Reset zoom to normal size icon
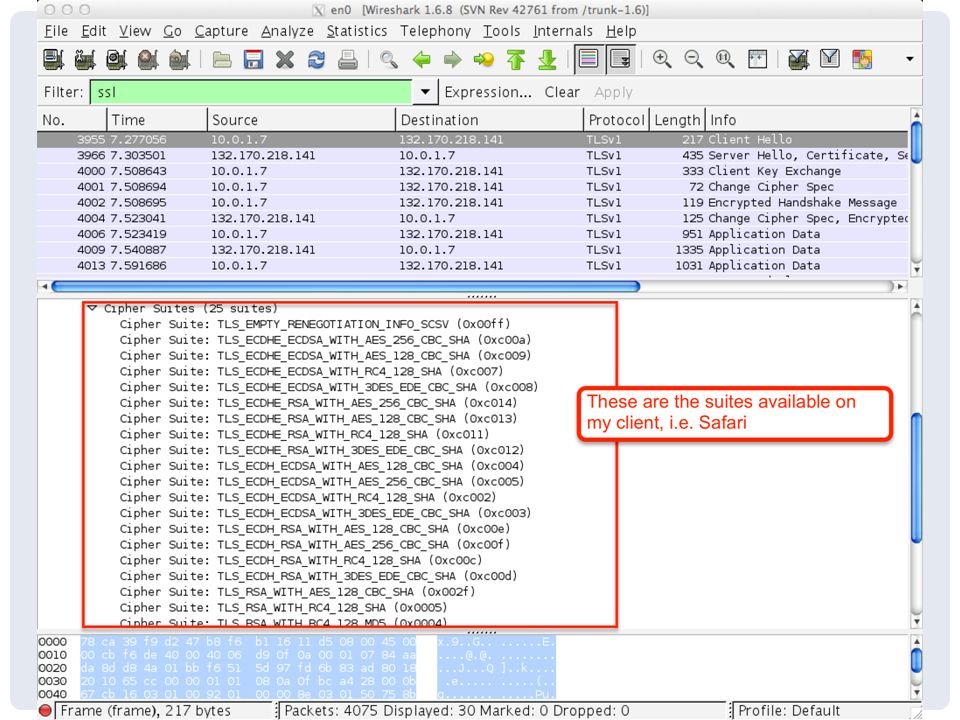The image size is (960, 720). (x=726, y=59)
